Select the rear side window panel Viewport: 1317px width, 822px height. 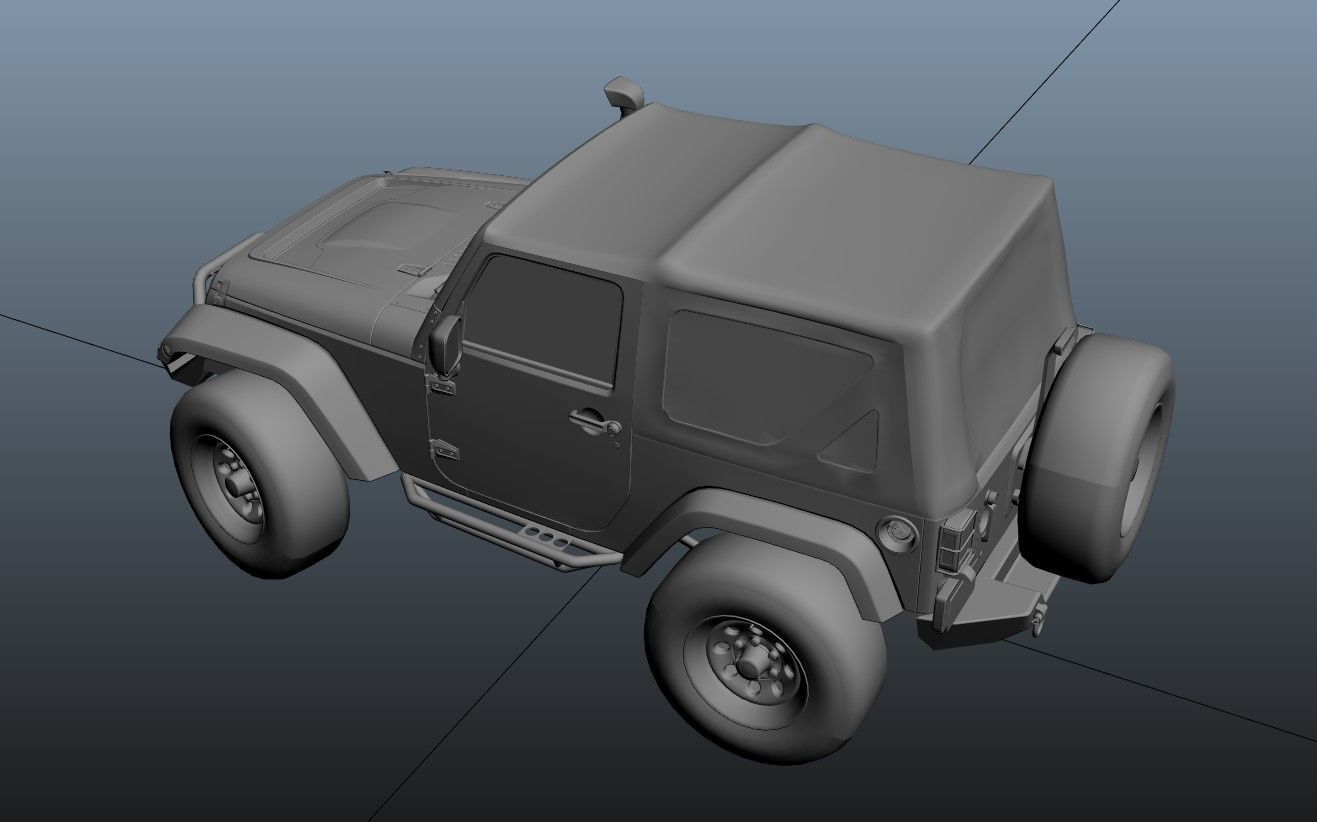(765, 378)
